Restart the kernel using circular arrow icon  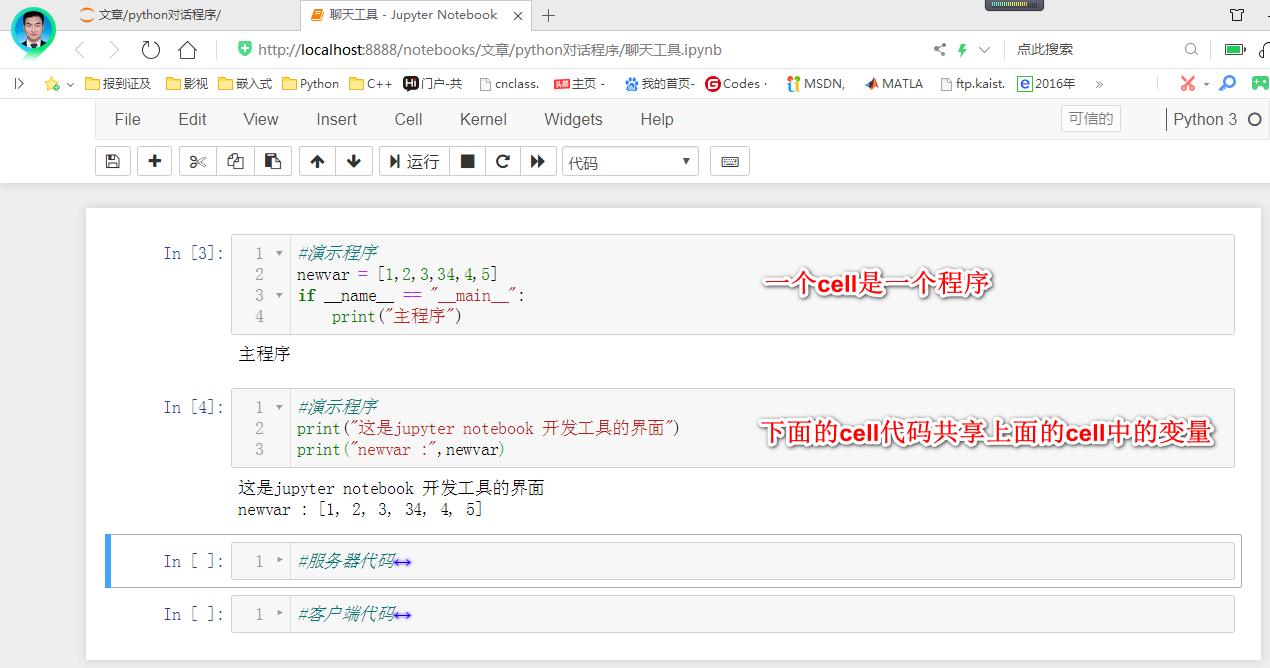click(502, 161)
